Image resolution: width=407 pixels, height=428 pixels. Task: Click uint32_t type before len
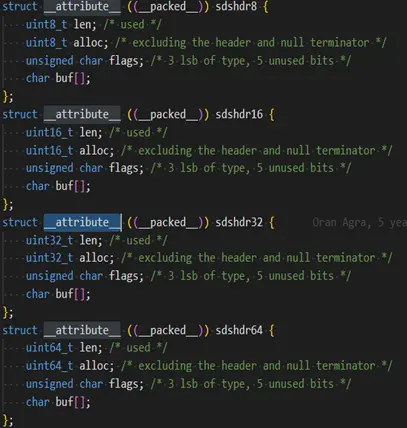point(49,240)
